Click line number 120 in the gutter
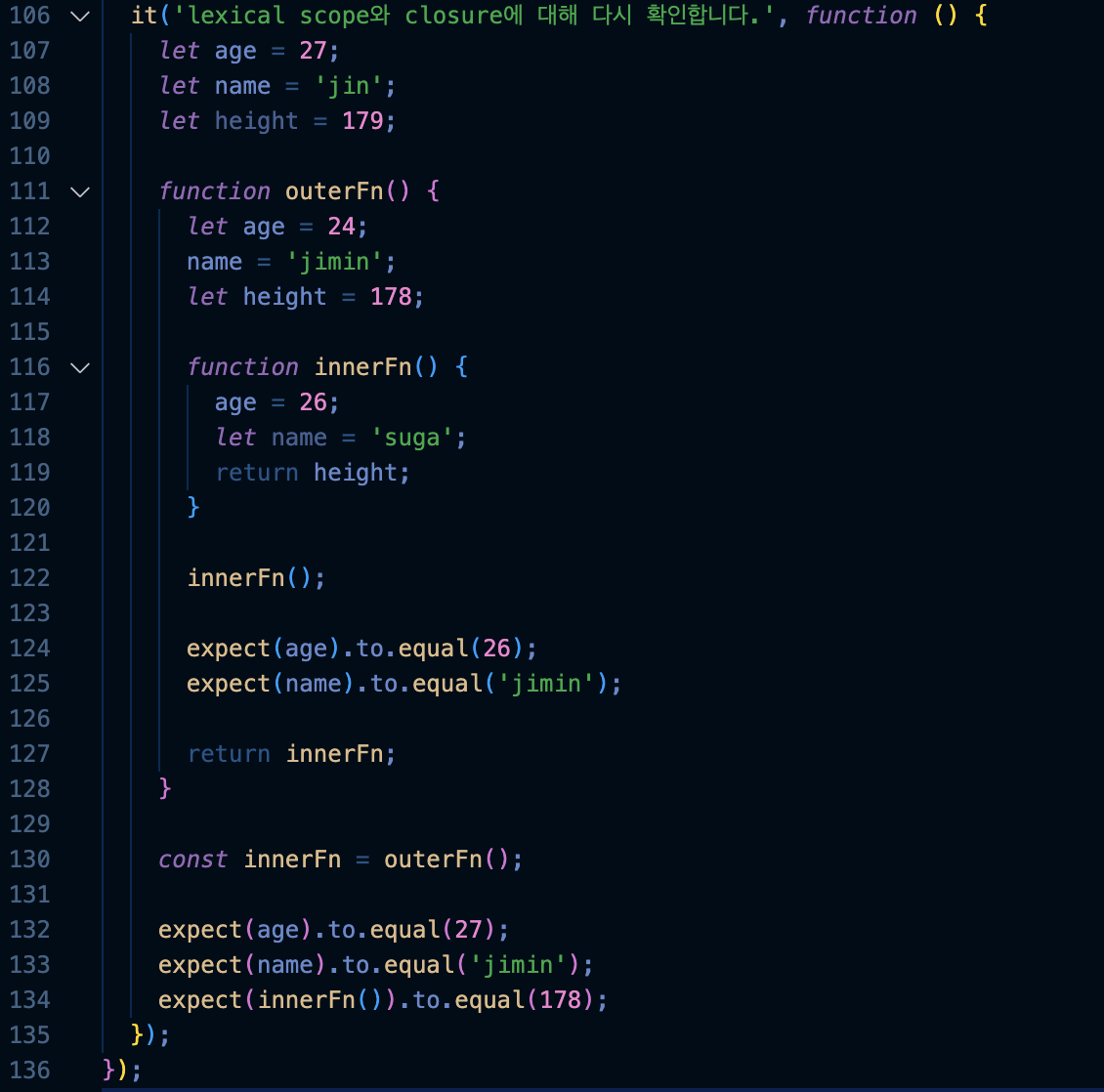Viewport: 1104px width, 1092px height. click(x=29, y=507)
